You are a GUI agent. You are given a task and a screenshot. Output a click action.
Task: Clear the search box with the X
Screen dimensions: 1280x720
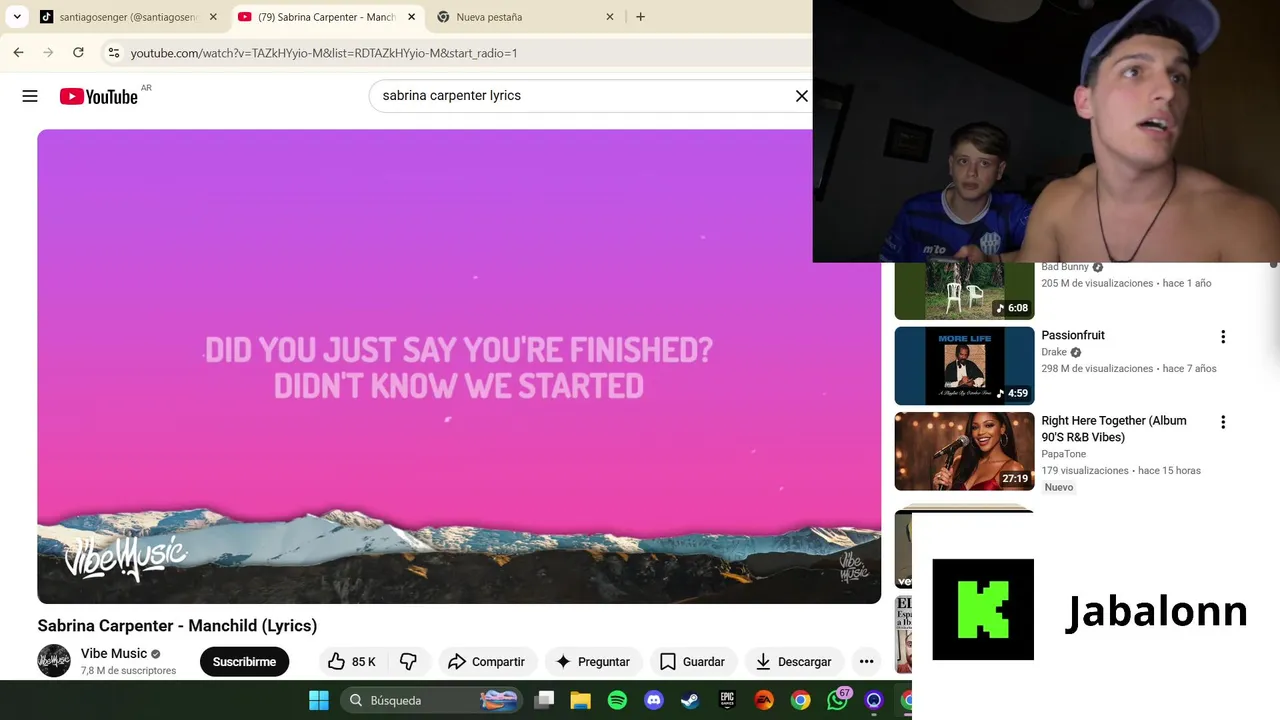coord(801,96)
